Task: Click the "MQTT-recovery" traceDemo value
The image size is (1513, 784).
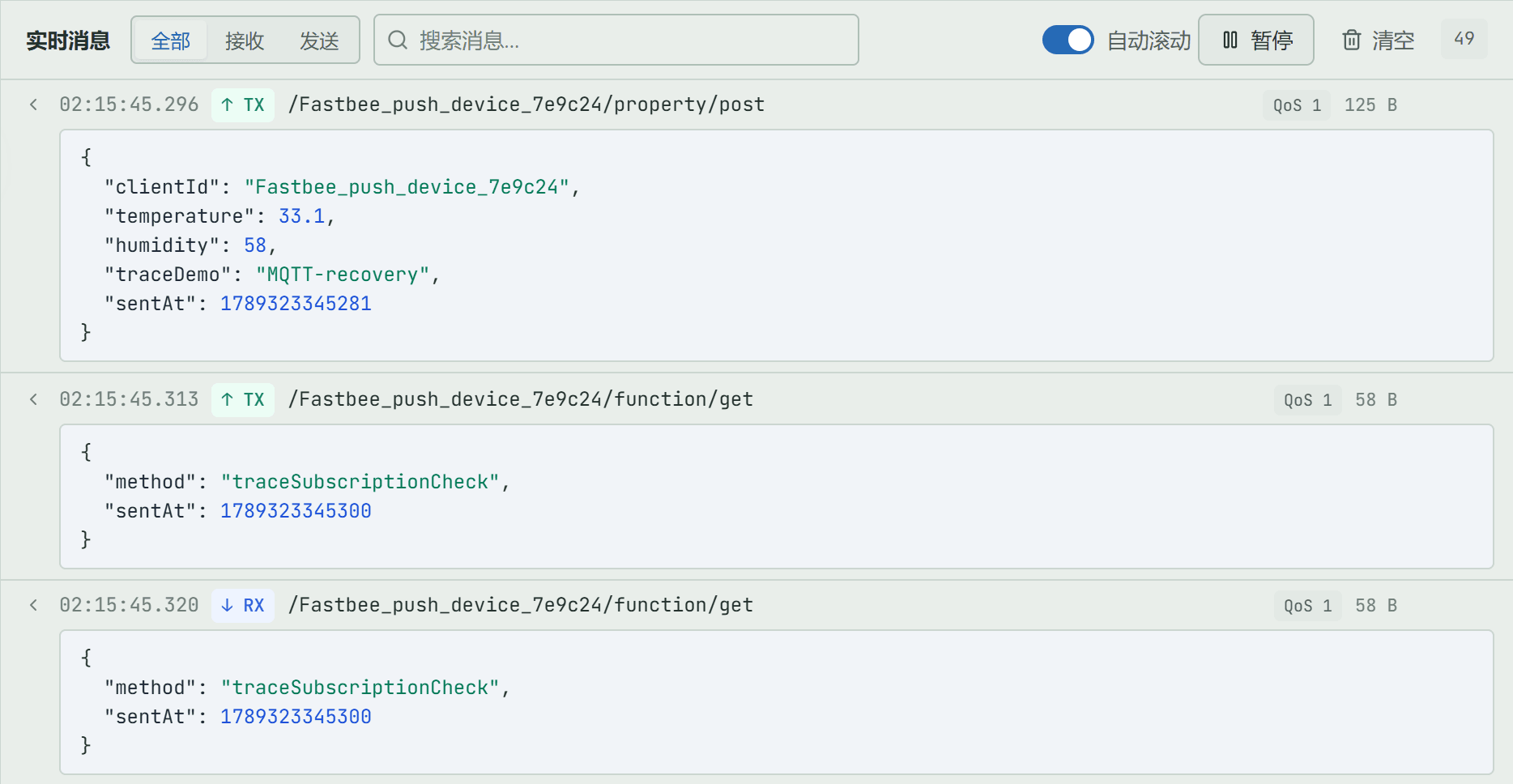Action: coord(343,275)
